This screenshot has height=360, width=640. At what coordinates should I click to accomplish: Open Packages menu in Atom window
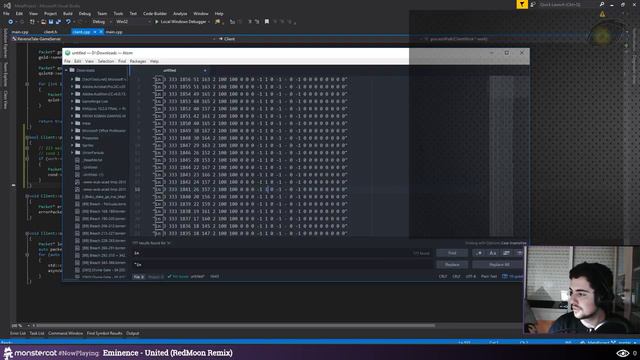[x=138, y=61]
